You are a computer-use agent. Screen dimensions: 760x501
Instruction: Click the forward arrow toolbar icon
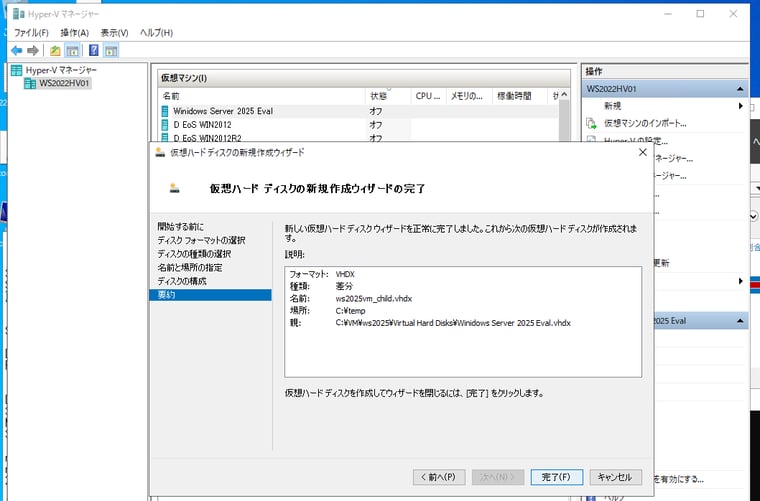pyautogui.click(x=32, y=50)
